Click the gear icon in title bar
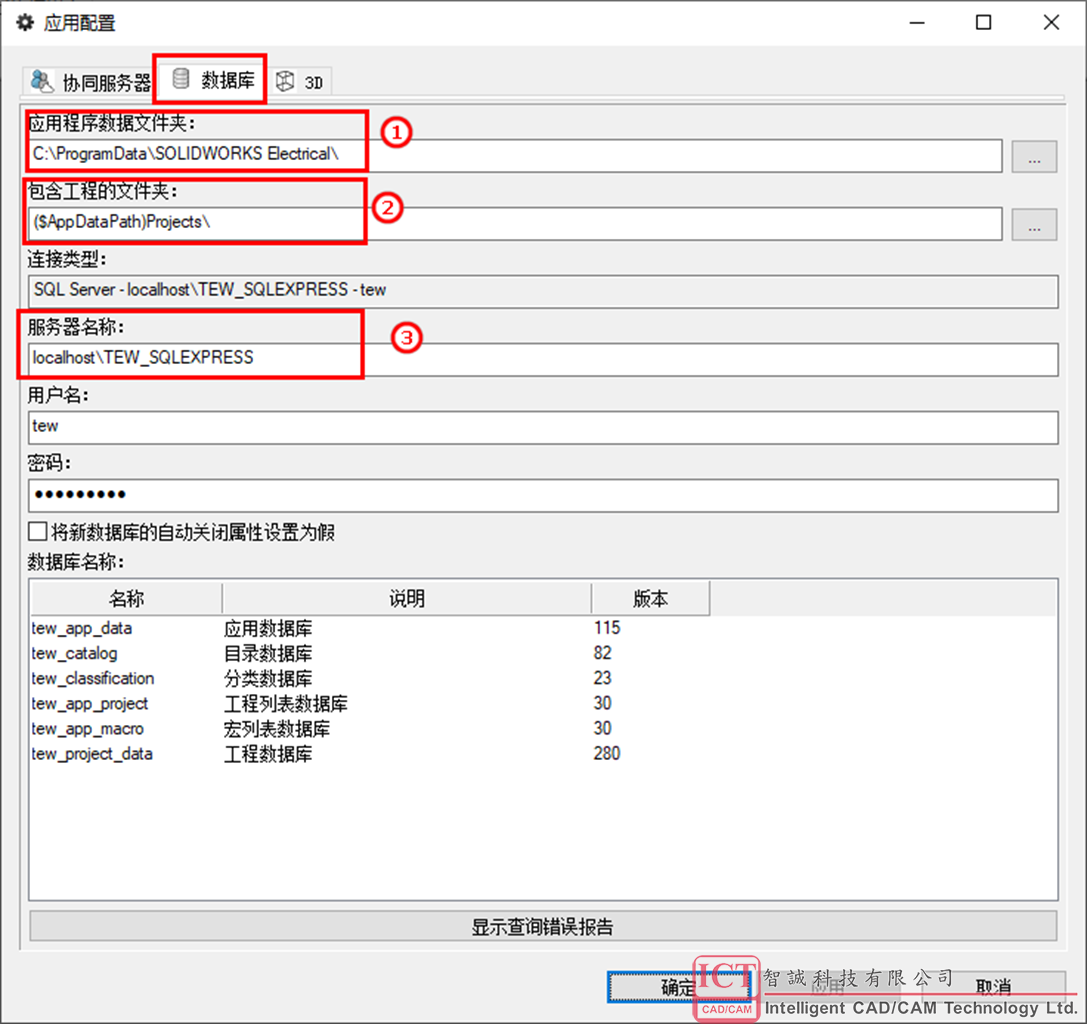Image resolution: width=1087 pixels, height=1024 pixels. click(x=25, y=23)
